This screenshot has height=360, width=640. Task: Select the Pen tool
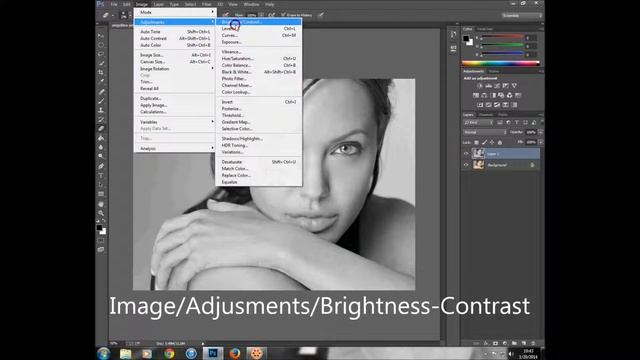101,166
